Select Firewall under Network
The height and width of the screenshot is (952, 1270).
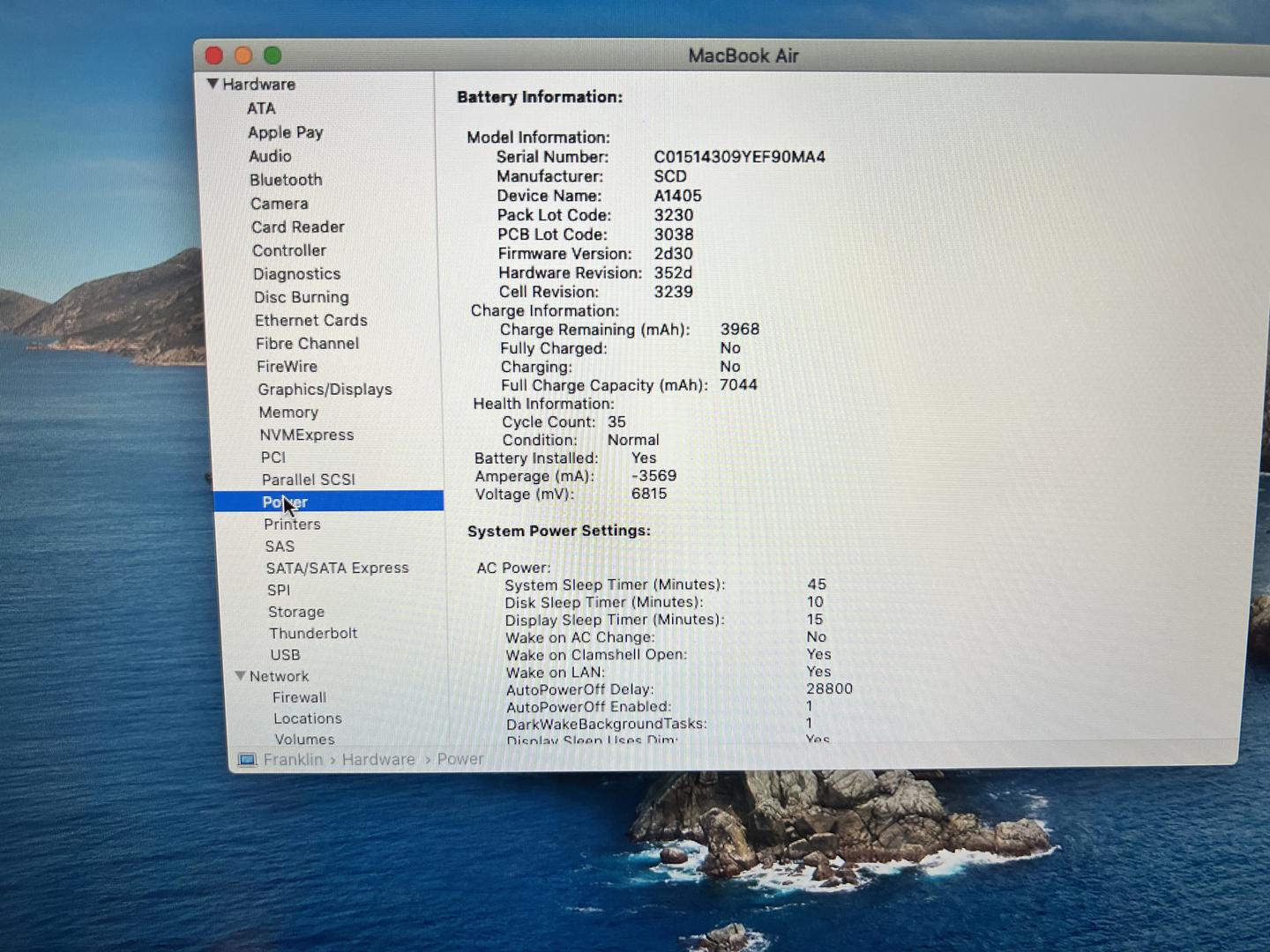(299, 697)
